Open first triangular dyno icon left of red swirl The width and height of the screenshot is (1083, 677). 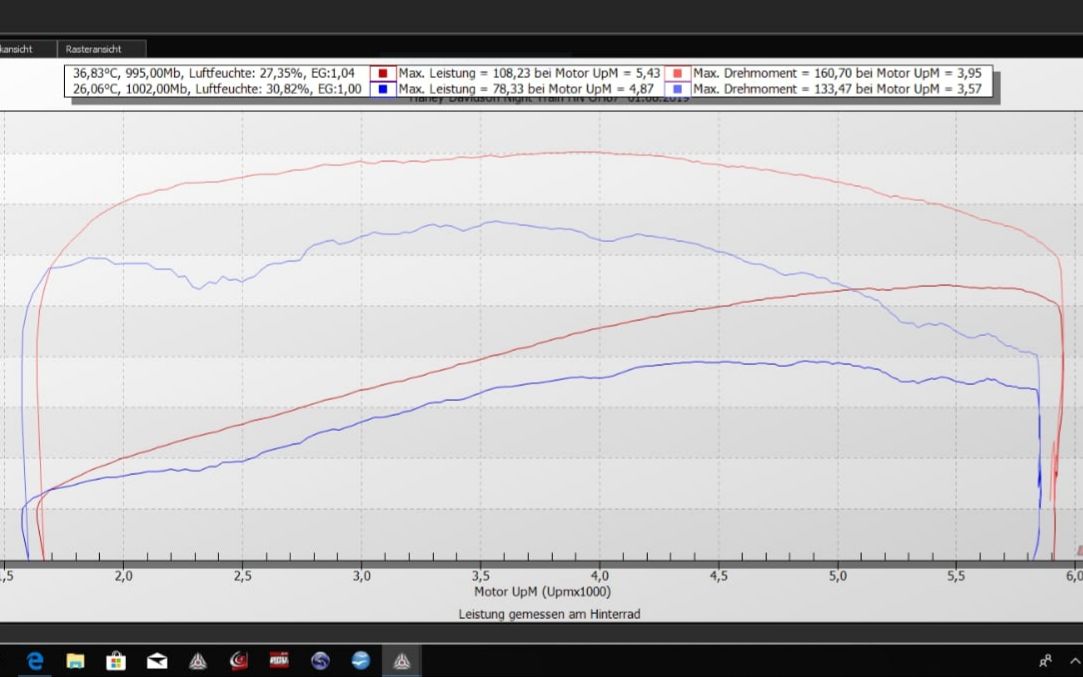[198, 660]
